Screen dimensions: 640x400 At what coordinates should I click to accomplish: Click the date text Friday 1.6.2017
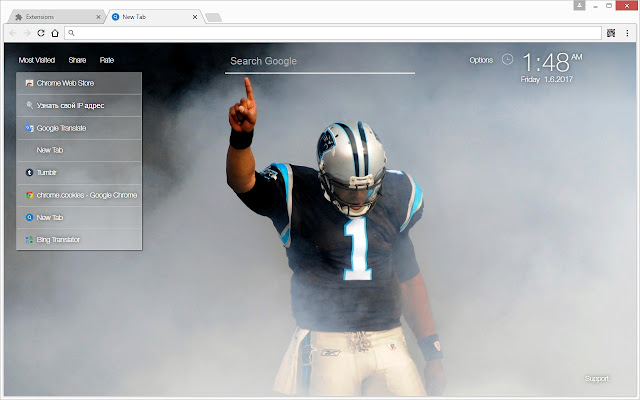[547, 79]
